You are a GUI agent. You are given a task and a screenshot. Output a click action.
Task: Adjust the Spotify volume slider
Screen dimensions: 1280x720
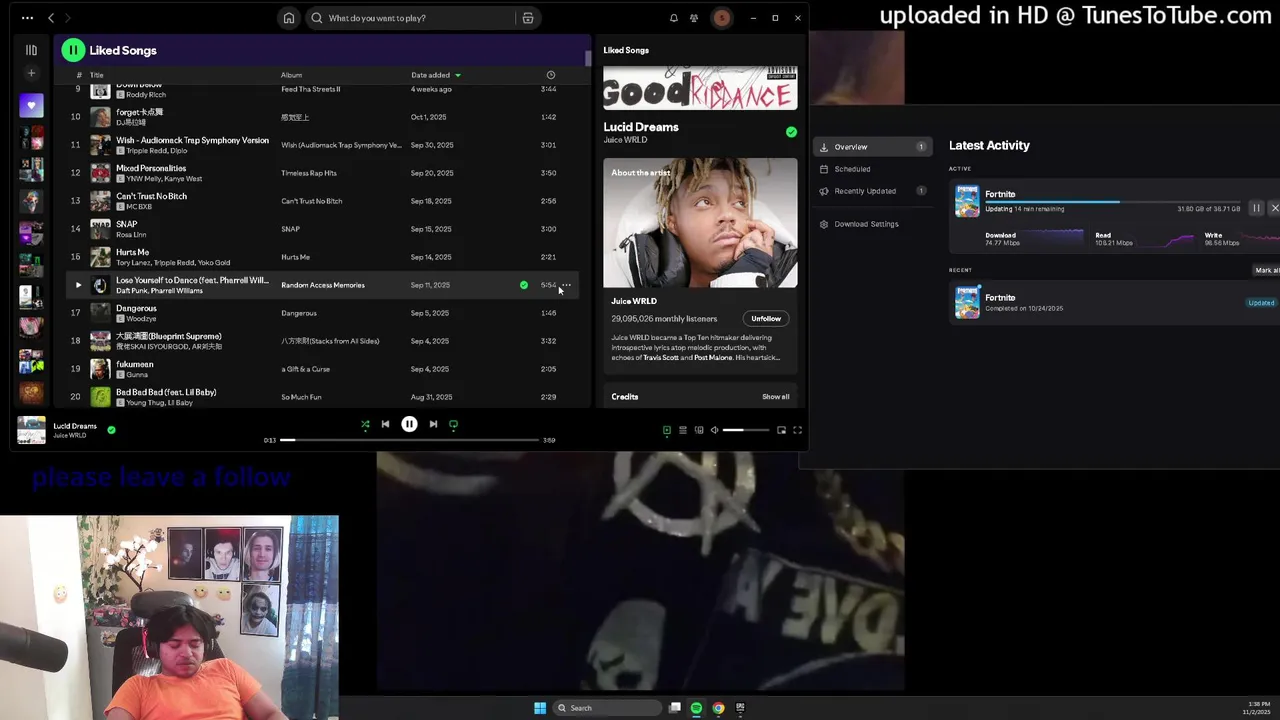pyautogui.click(x=746, y=430)
